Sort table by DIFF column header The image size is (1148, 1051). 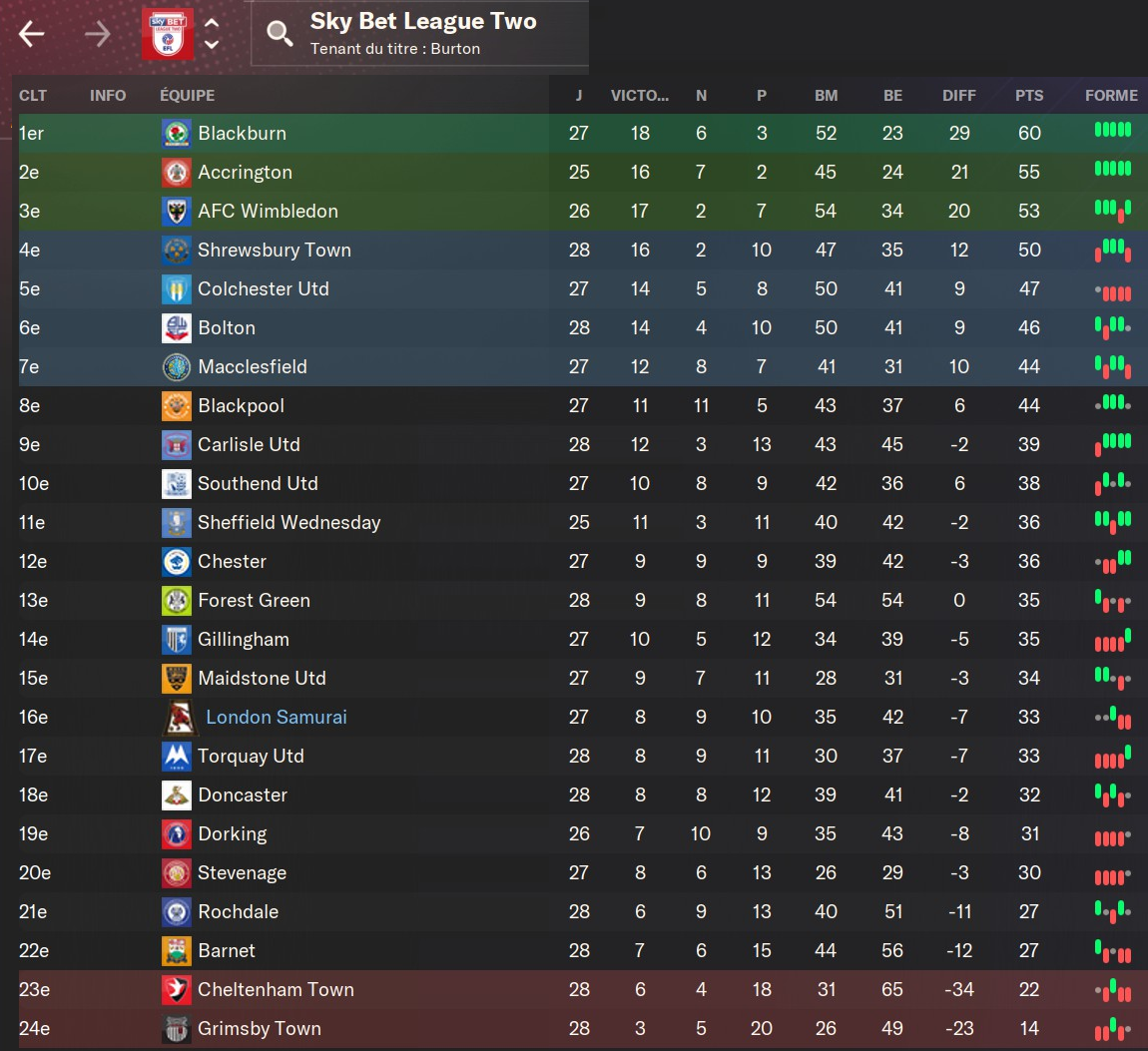(x=959, y=96)
